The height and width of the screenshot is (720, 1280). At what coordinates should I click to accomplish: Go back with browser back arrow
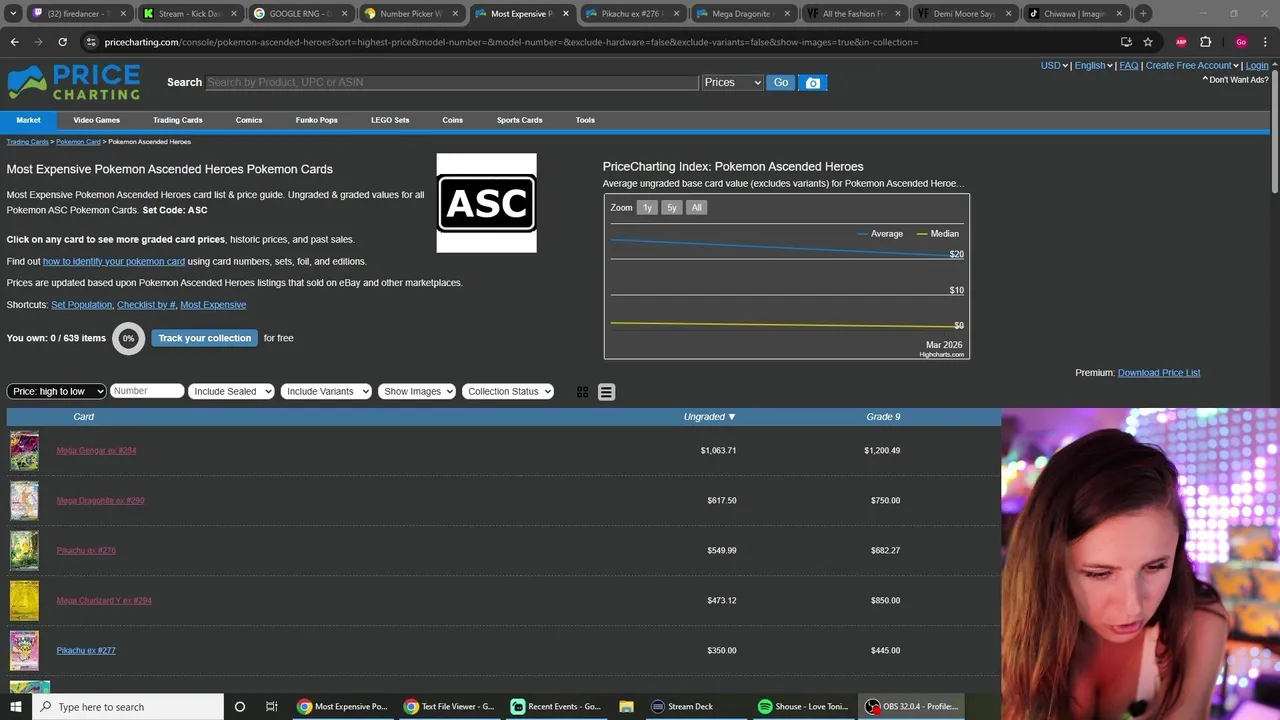[14, 42]
